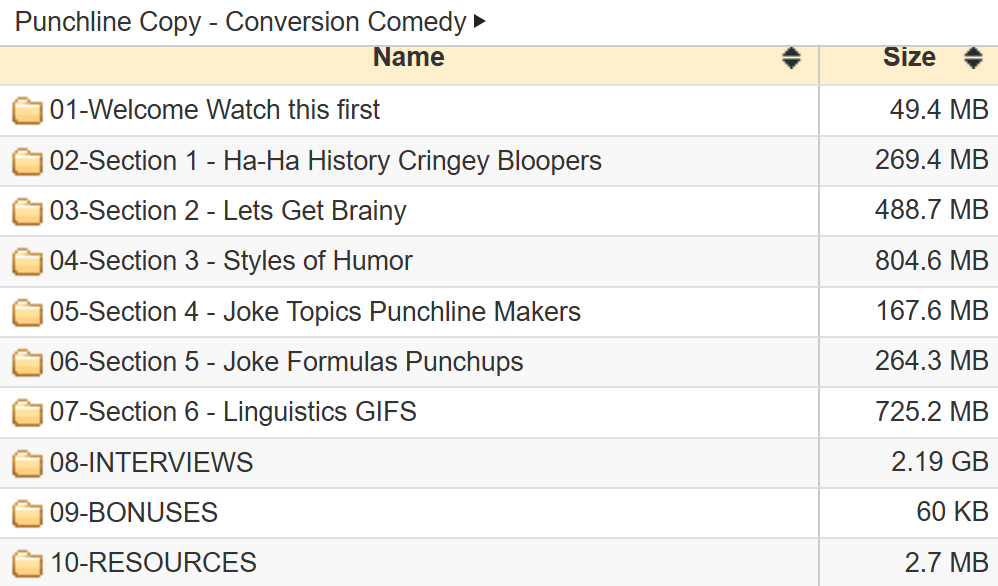
Task: Open the 08-INTERVIEWS folder link
Action: [152, 463]
